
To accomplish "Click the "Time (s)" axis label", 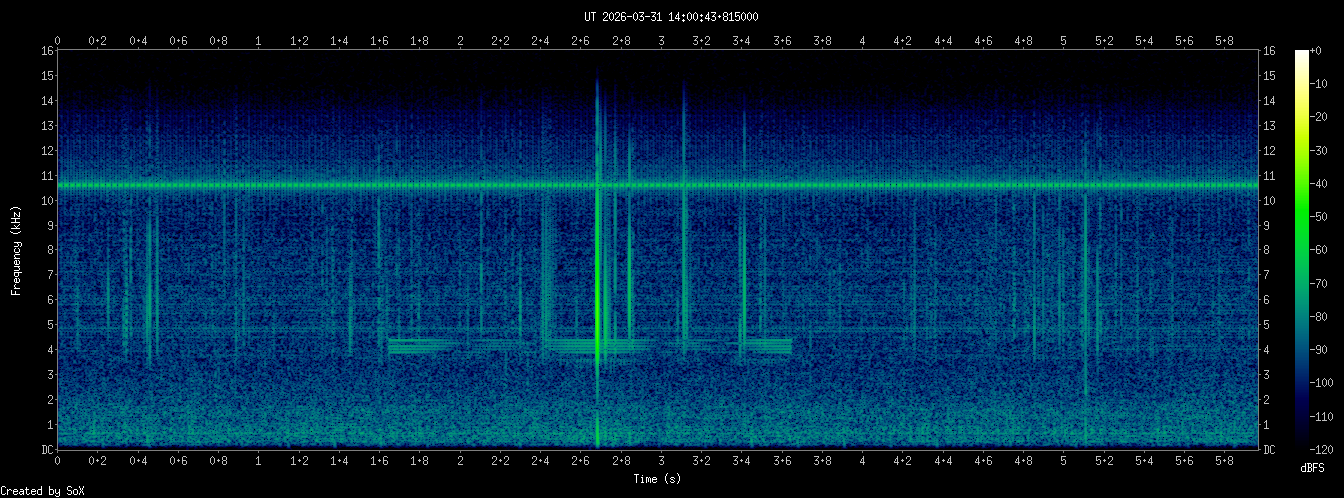I will tap(658, 479).
